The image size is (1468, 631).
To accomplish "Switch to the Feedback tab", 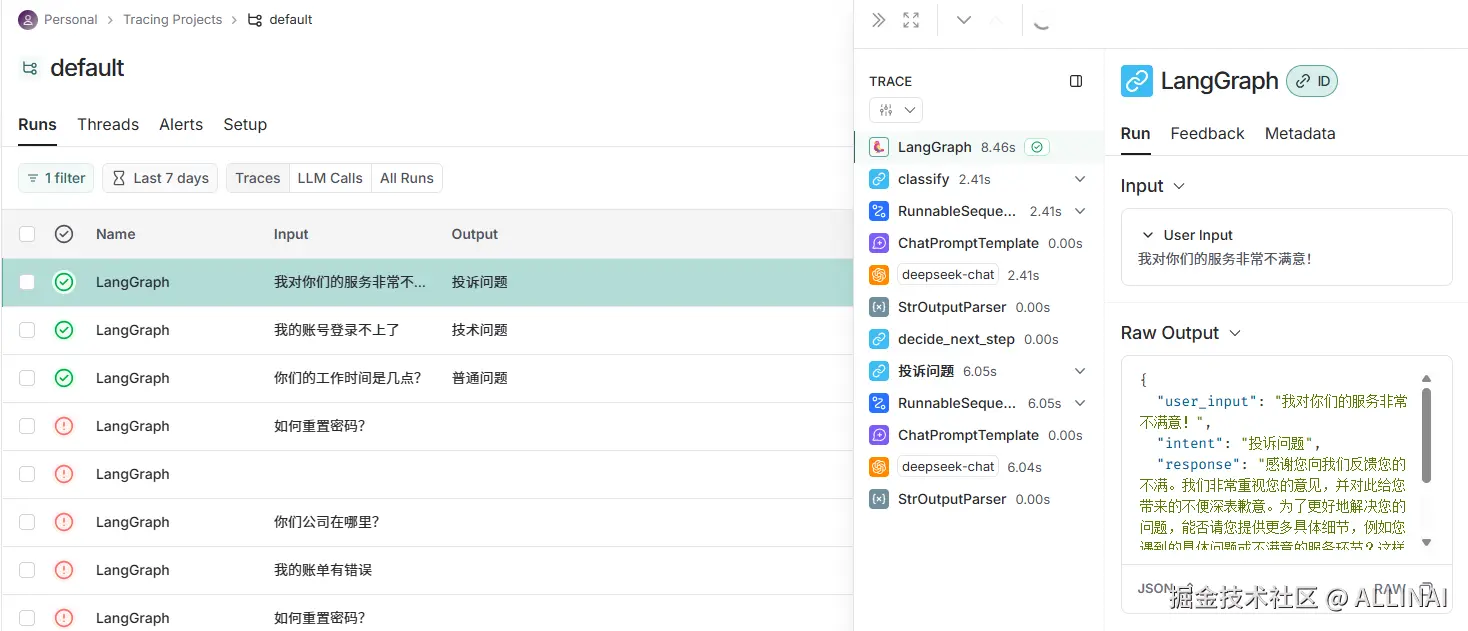I will point(1207,134).
